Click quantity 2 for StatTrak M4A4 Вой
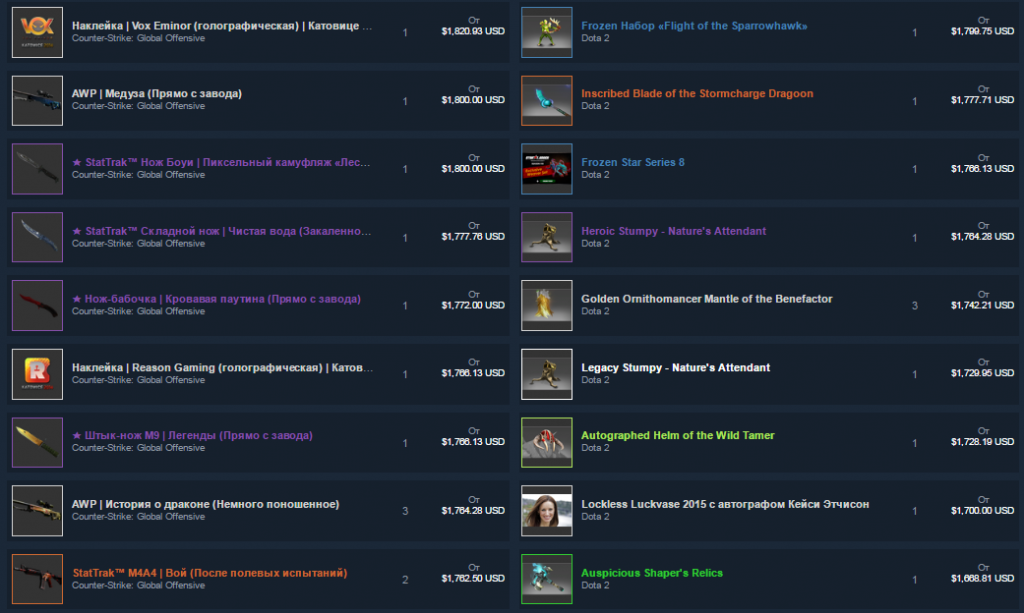Screen dimensions: 1024x613 tap(405, 580)
